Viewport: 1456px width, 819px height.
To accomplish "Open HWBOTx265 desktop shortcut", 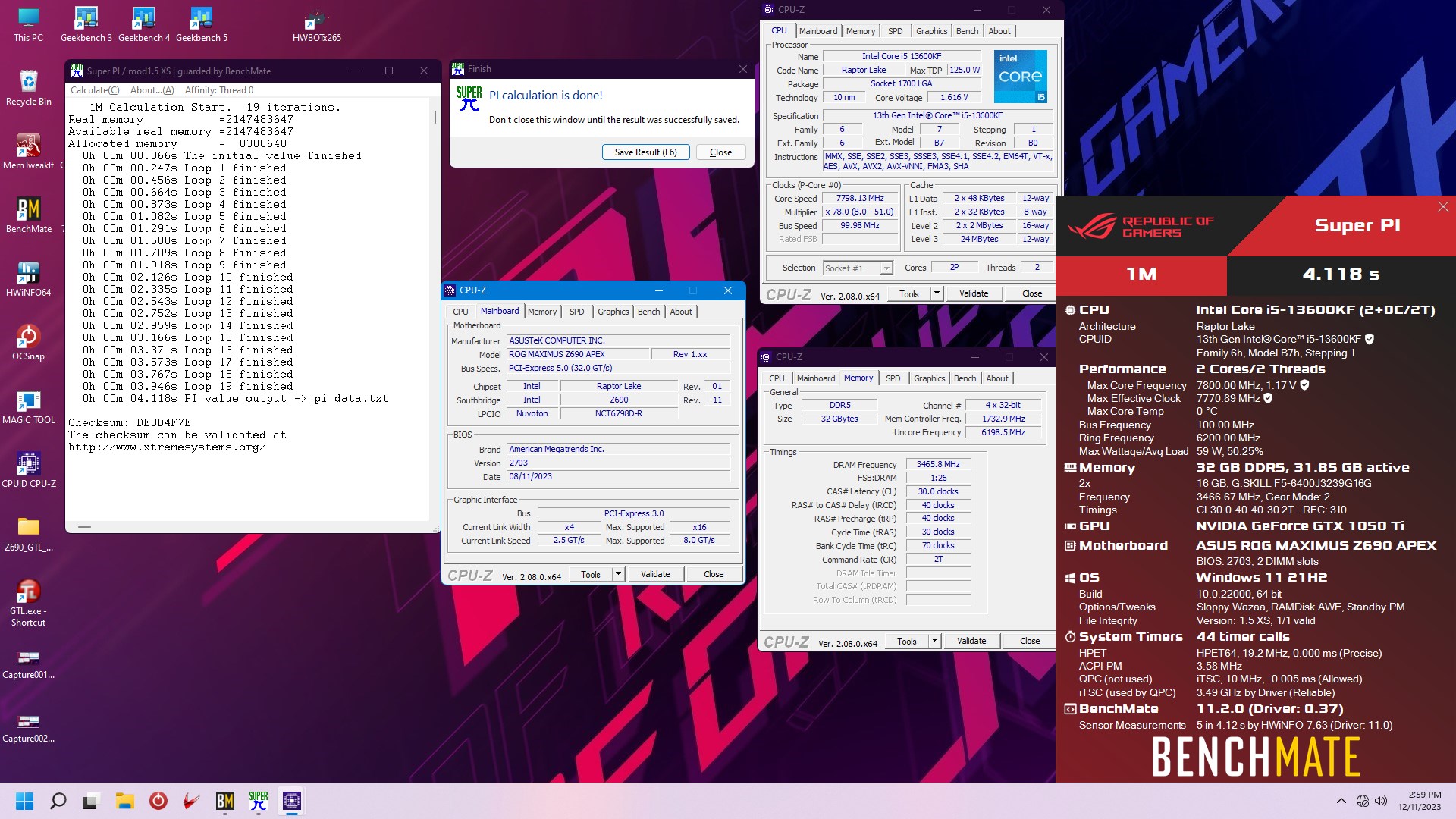I will coord(316,24).
